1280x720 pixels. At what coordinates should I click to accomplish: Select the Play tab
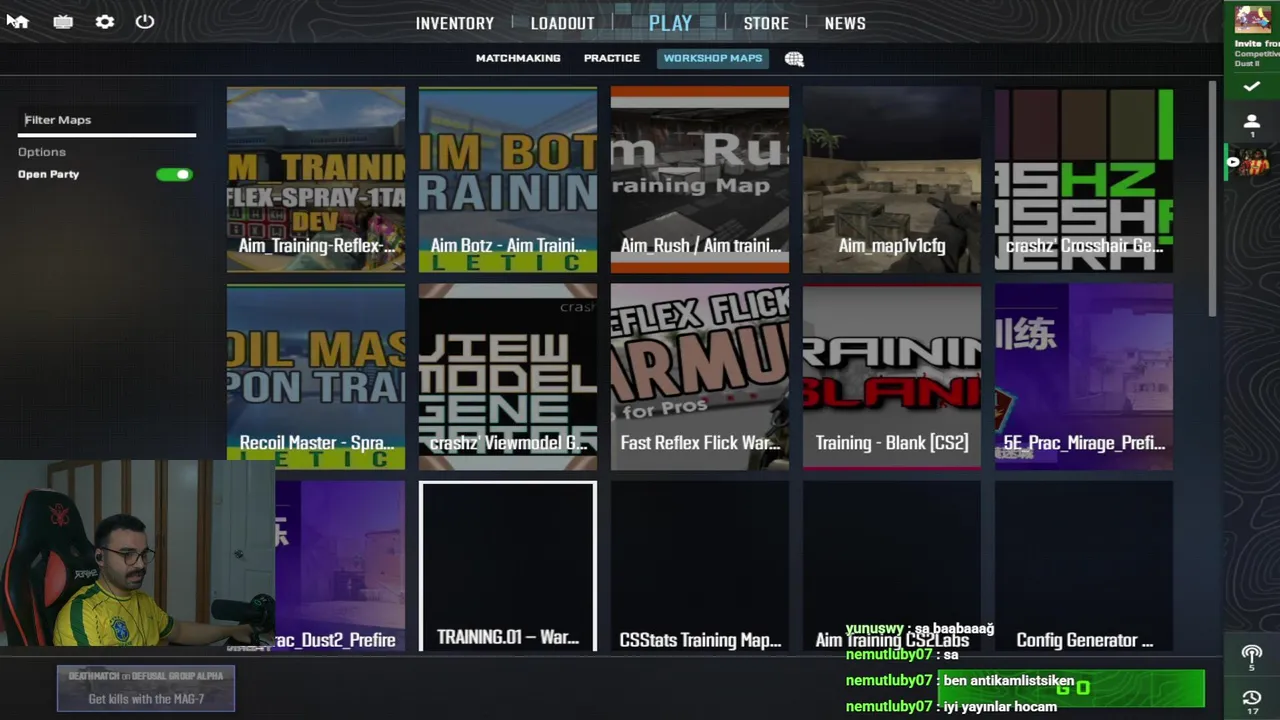pos(670,23)
